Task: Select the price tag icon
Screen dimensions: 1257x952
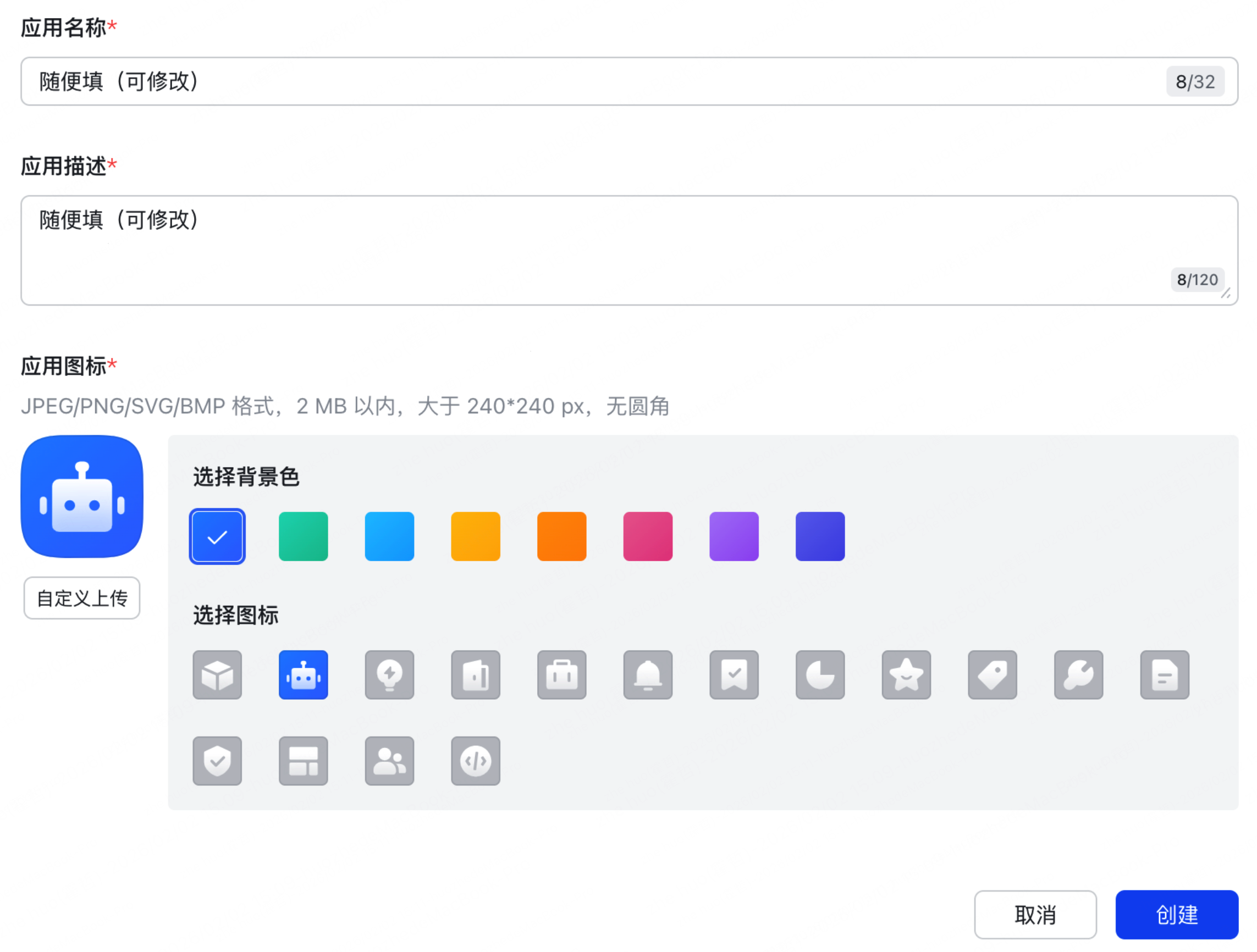Action: click(x=992, y=675)
